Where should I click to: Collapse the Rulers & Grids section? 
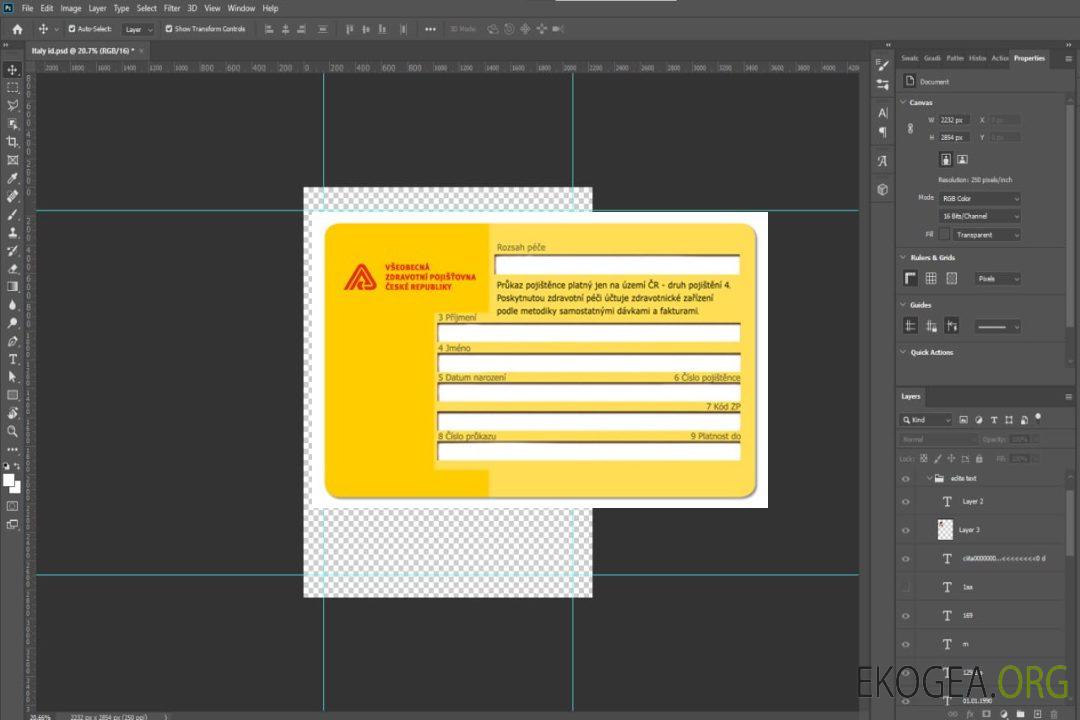[x=903, y=258]
